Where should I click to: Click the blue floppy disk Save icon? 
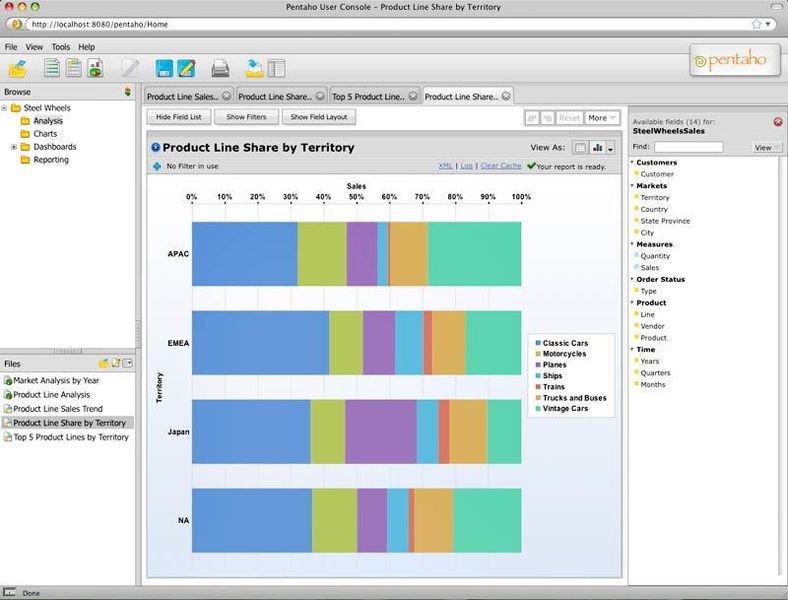click(x=164, y=68)
